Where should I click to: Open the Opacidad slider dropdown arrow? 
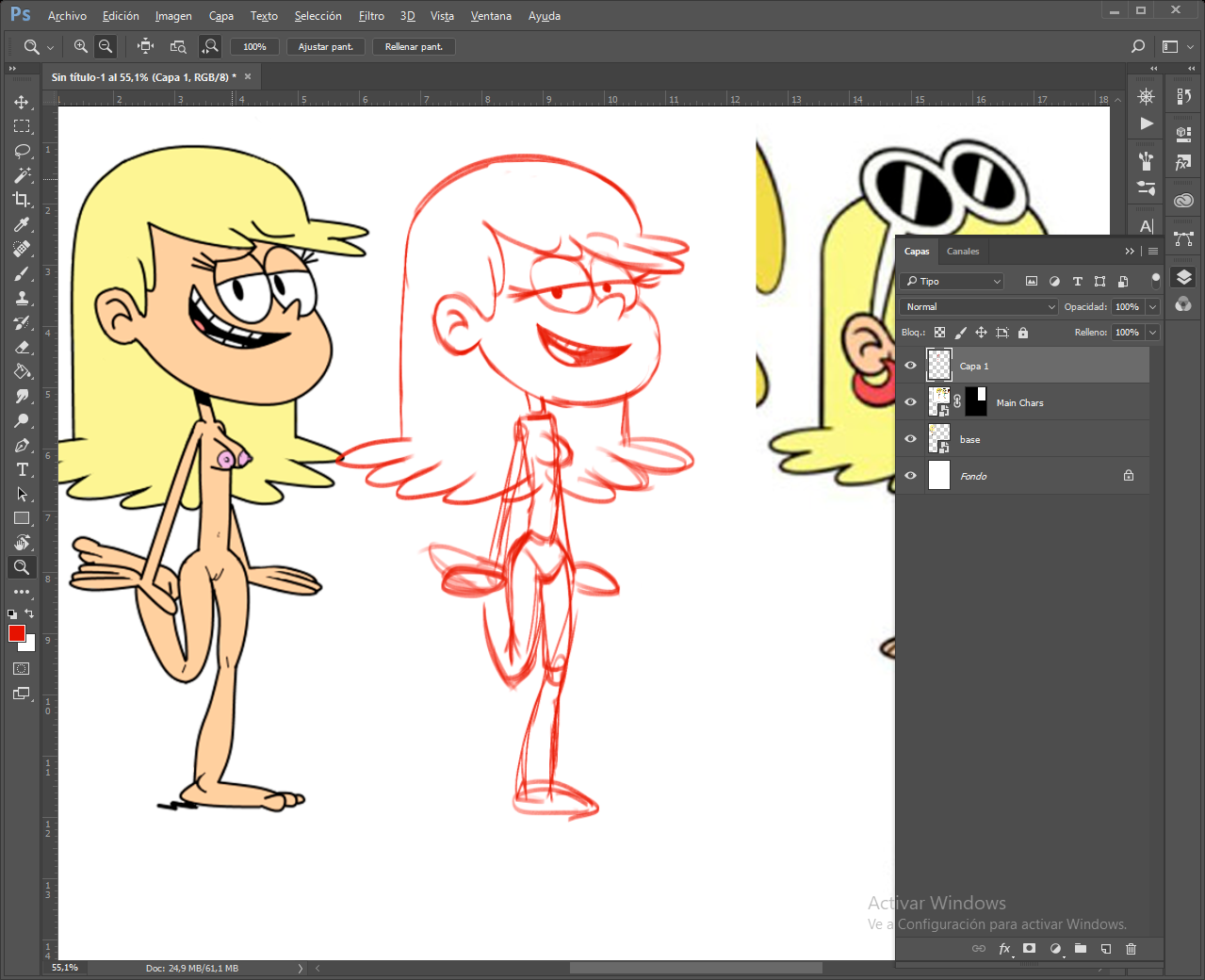[x=1152, y=307]
